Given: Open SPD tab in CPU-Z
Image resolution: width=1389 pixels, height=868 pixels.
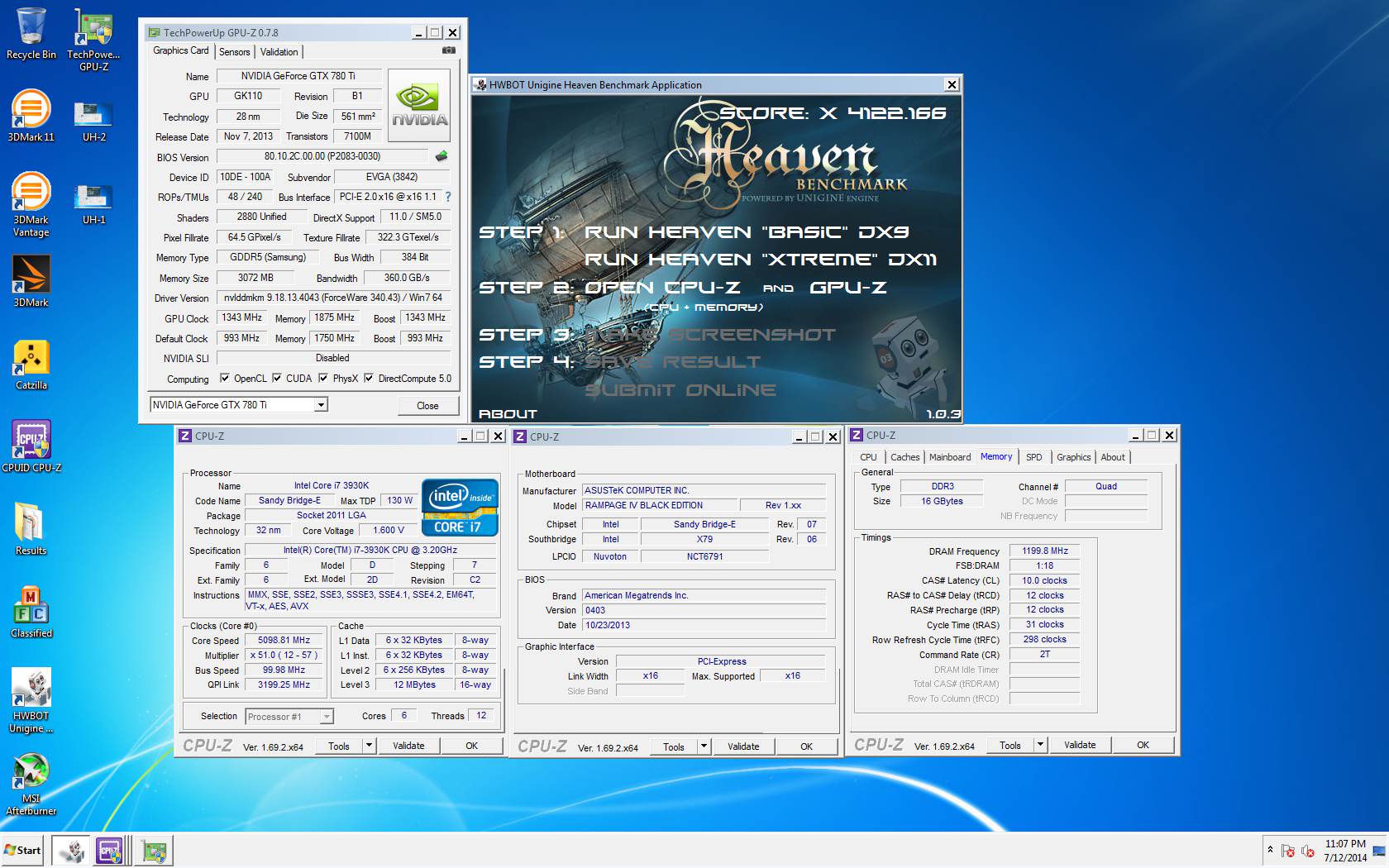Looking at the screenshot, I should click(x=1033, y=457).
